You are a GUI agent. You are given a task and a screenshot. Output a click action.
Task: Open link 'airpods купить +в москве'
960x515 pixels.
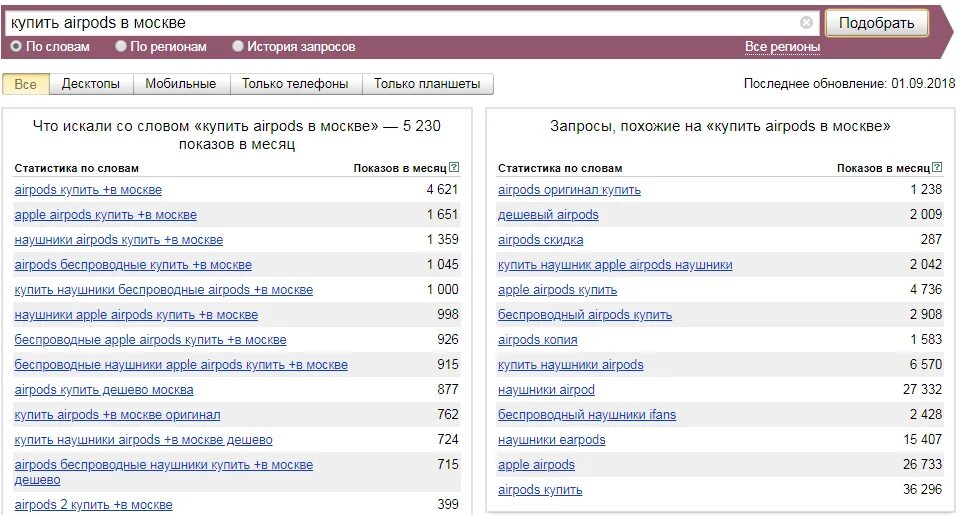pyautogui.click(x=88, y=190)
